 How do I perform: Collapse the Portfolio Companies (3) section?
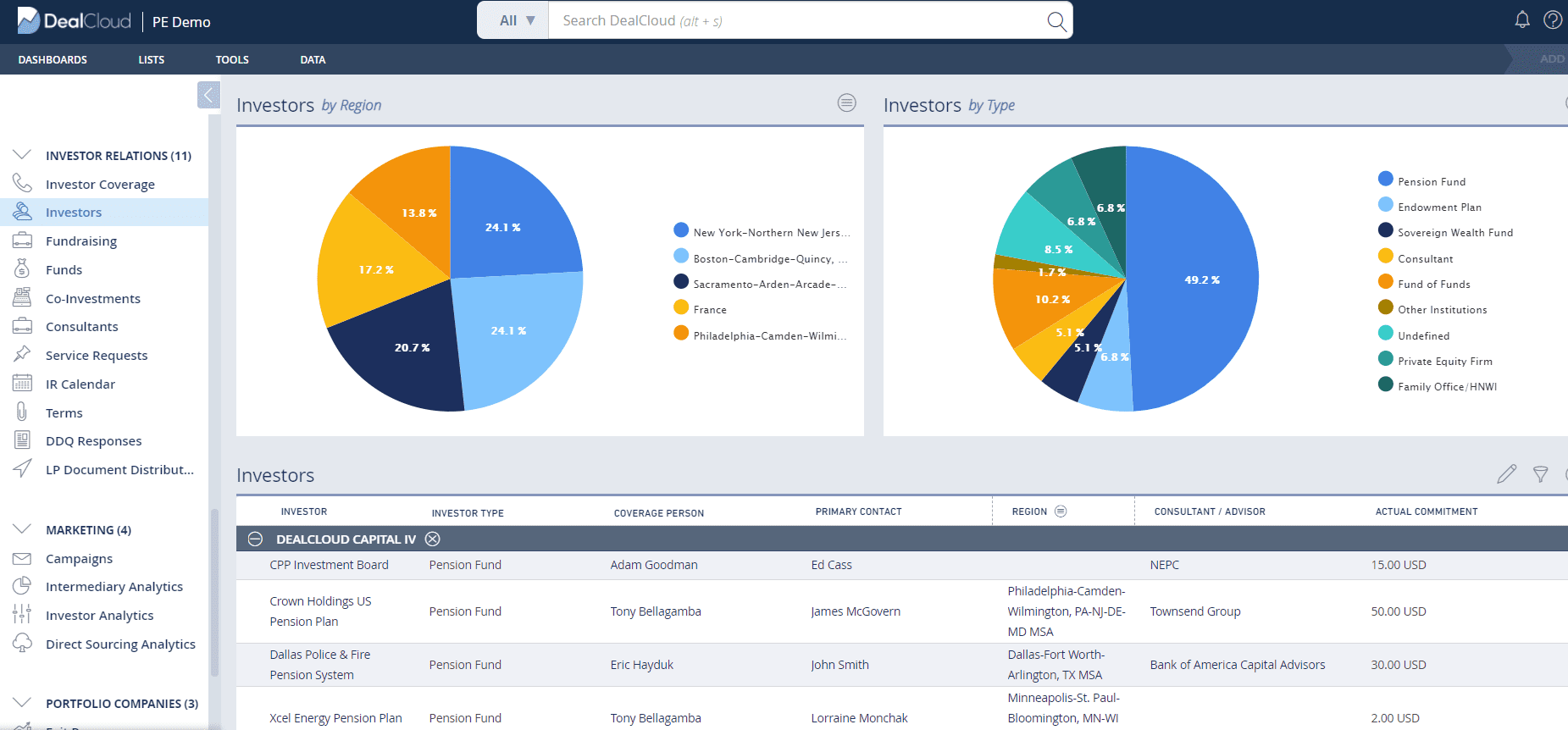tap(22, 702)
